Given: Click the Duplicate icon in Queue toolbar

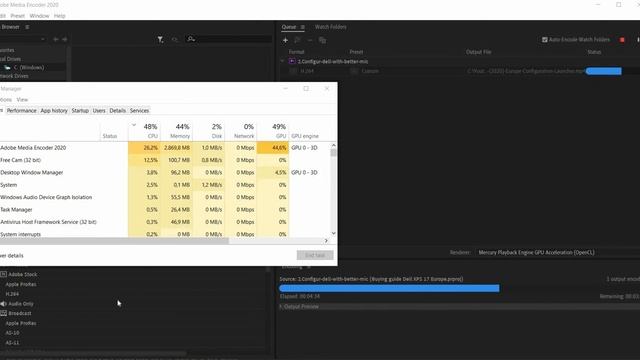Looking at the screenshot, I should tap(322, 40).
